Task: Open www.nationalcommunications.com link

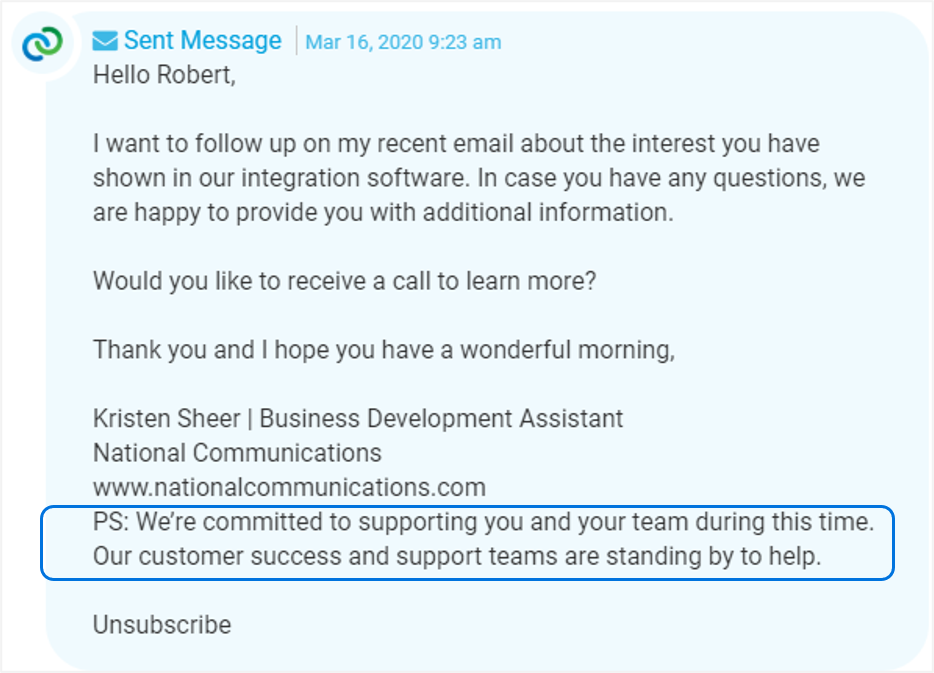Action: point(289,487)
